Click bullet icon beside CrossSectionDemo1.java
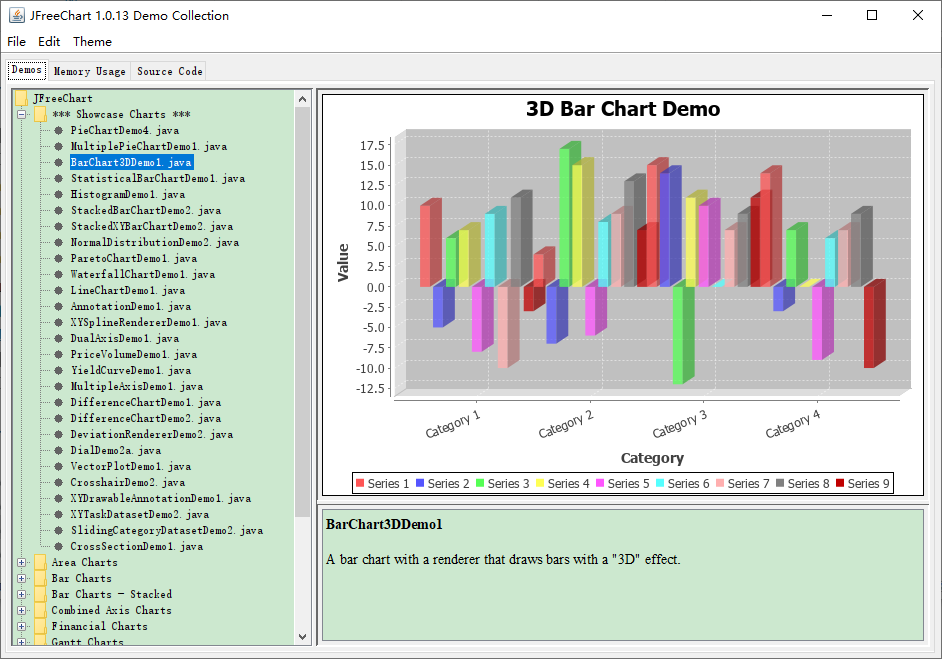The width and height of the screenshot is (942, 659). pos(58,546)
